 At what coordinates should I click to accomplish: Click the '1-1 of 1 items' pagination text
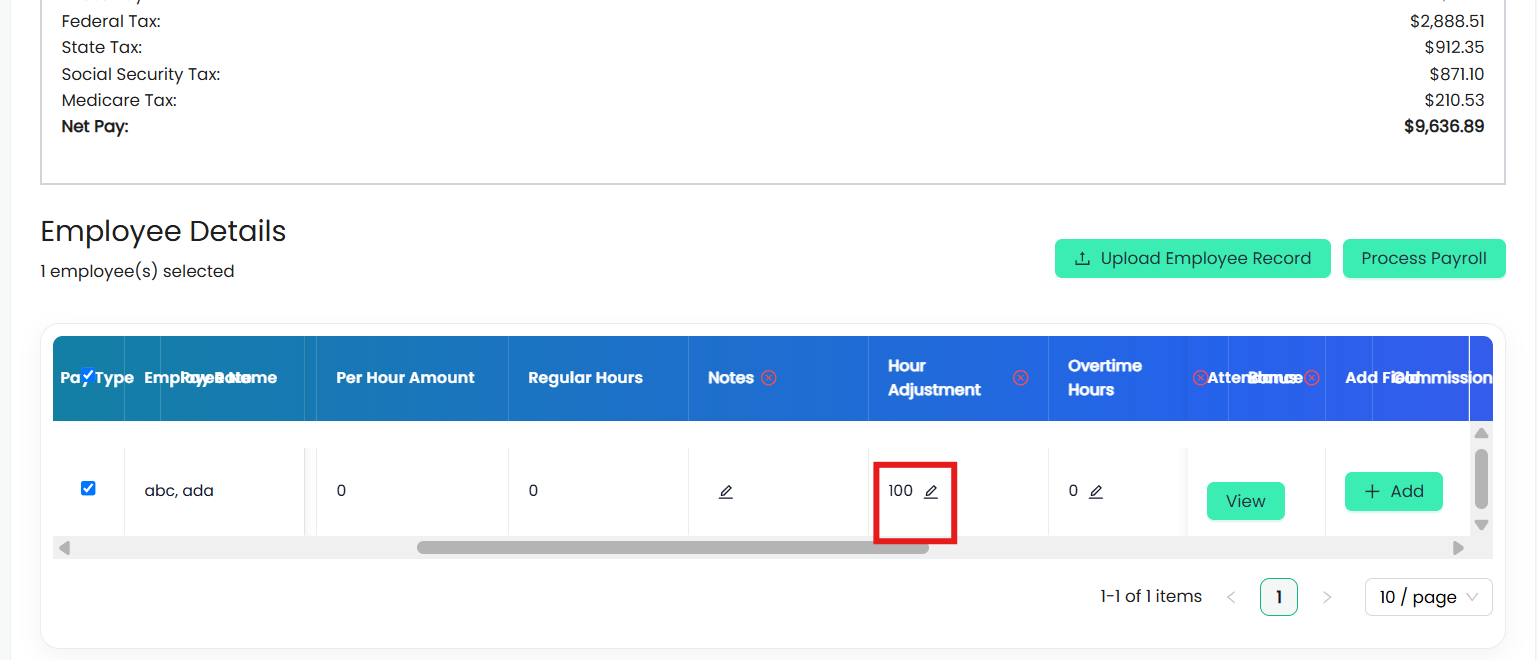click(x=1151, y=596)
